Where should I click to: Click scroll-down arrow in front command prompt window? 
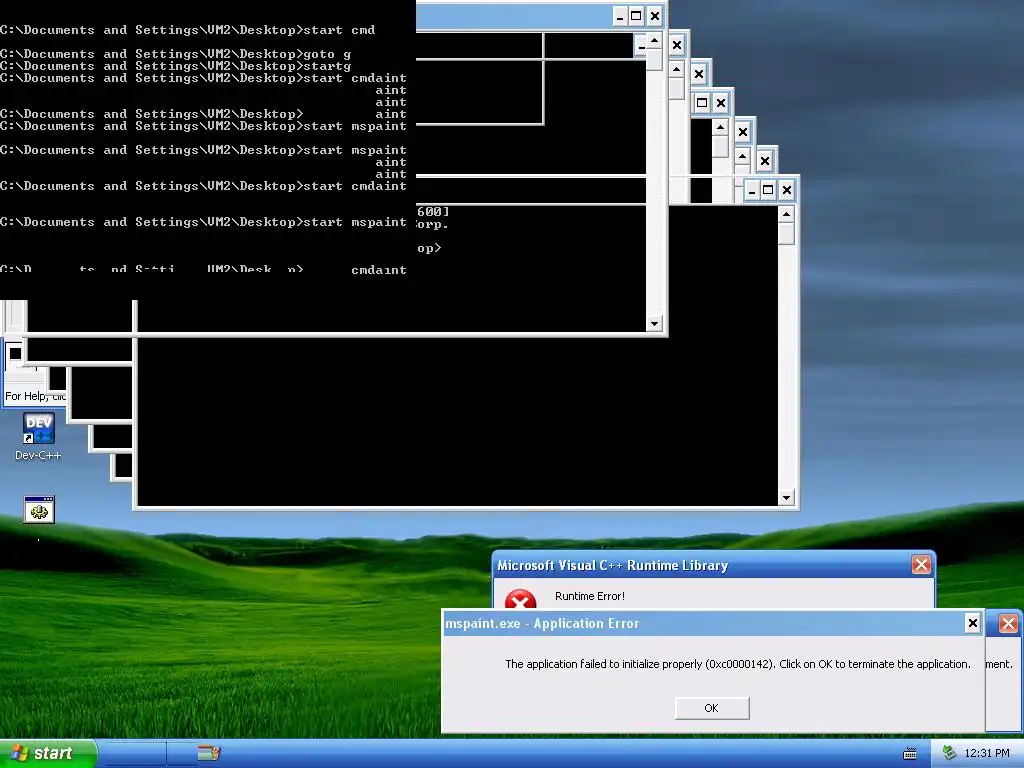click(786, 498)
